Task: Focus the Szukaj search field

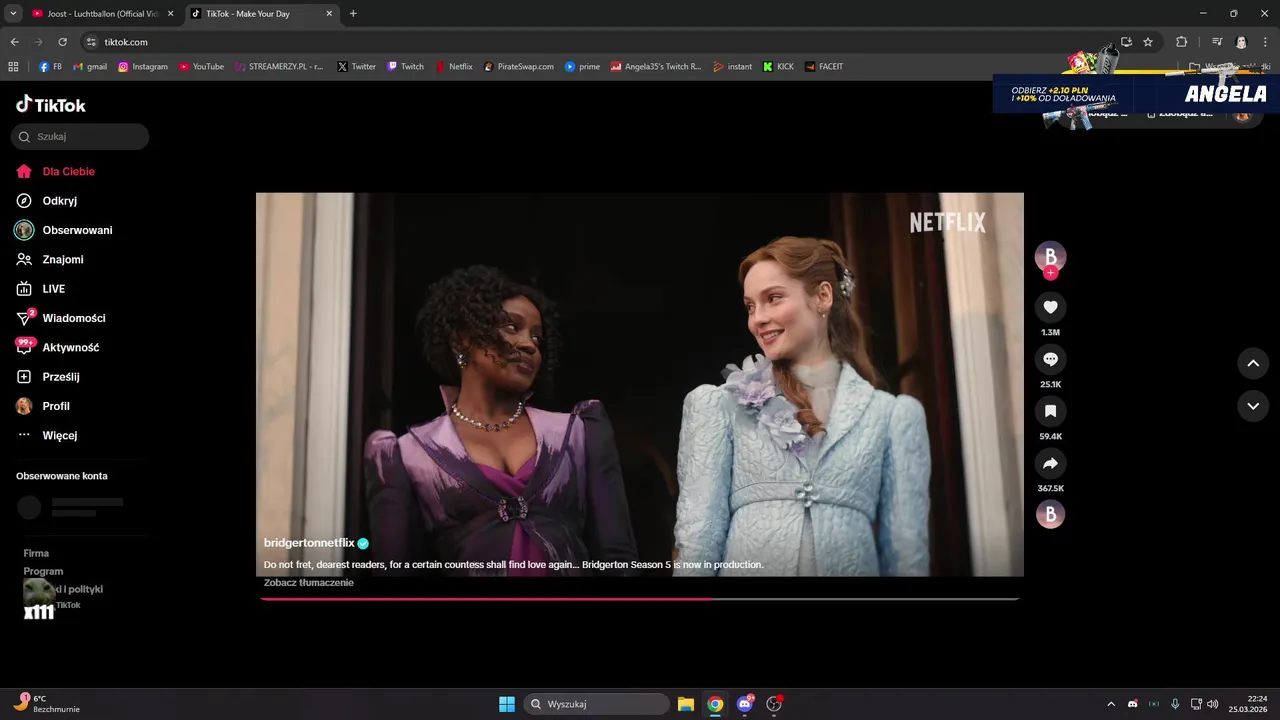Action: (x=80, y=137)
